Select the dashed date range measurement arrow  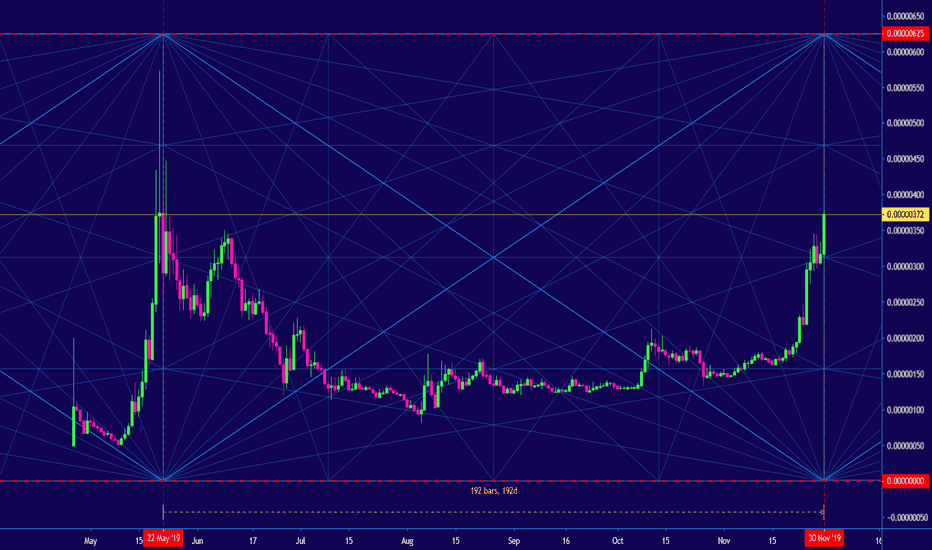[x=493, y=512]
